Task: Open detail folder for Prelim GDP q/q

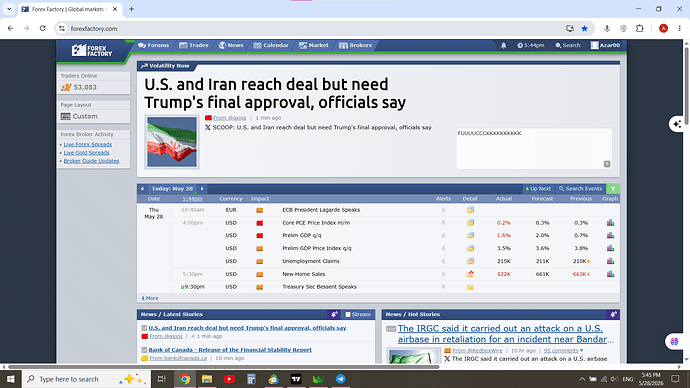Action: 470,235
